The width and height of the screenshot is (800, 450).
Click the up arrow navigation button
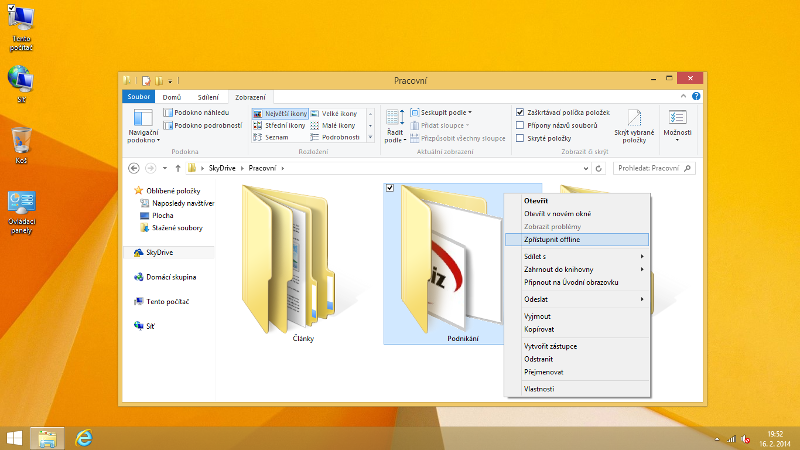[177, 168]
